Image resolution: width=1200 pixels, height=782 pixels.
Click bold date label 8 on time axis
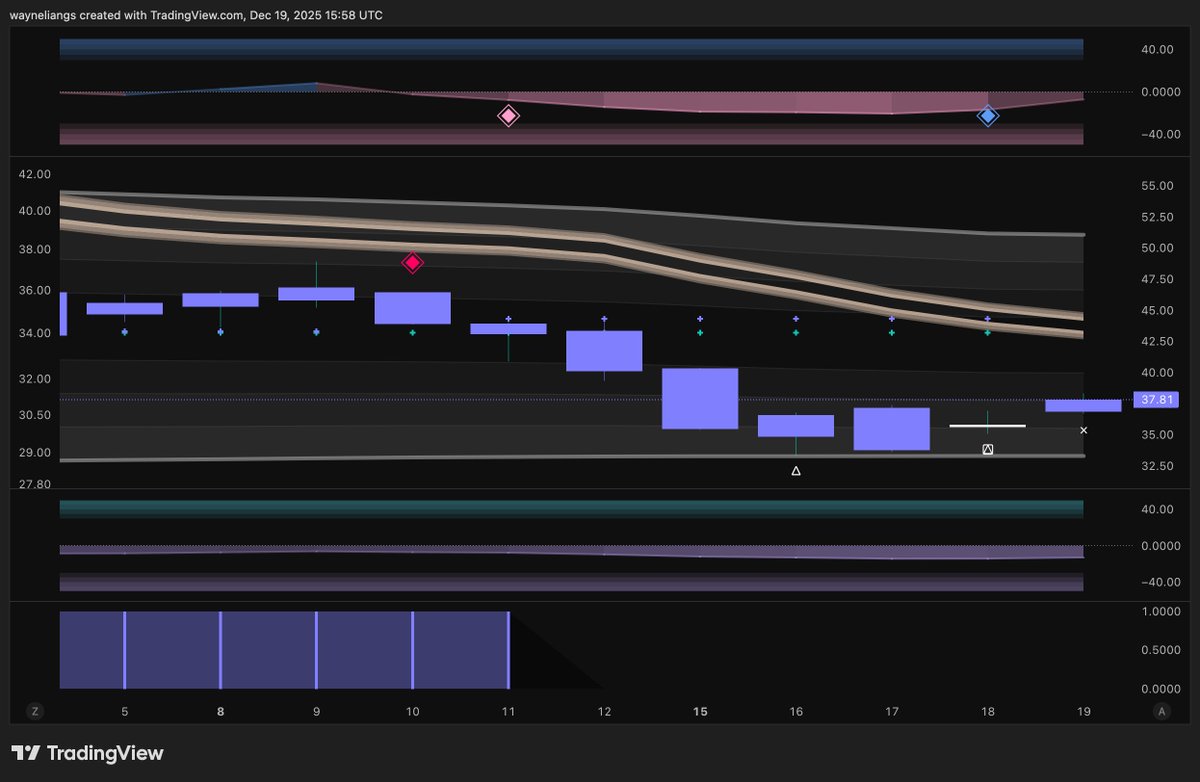click(x=220, y=712)
